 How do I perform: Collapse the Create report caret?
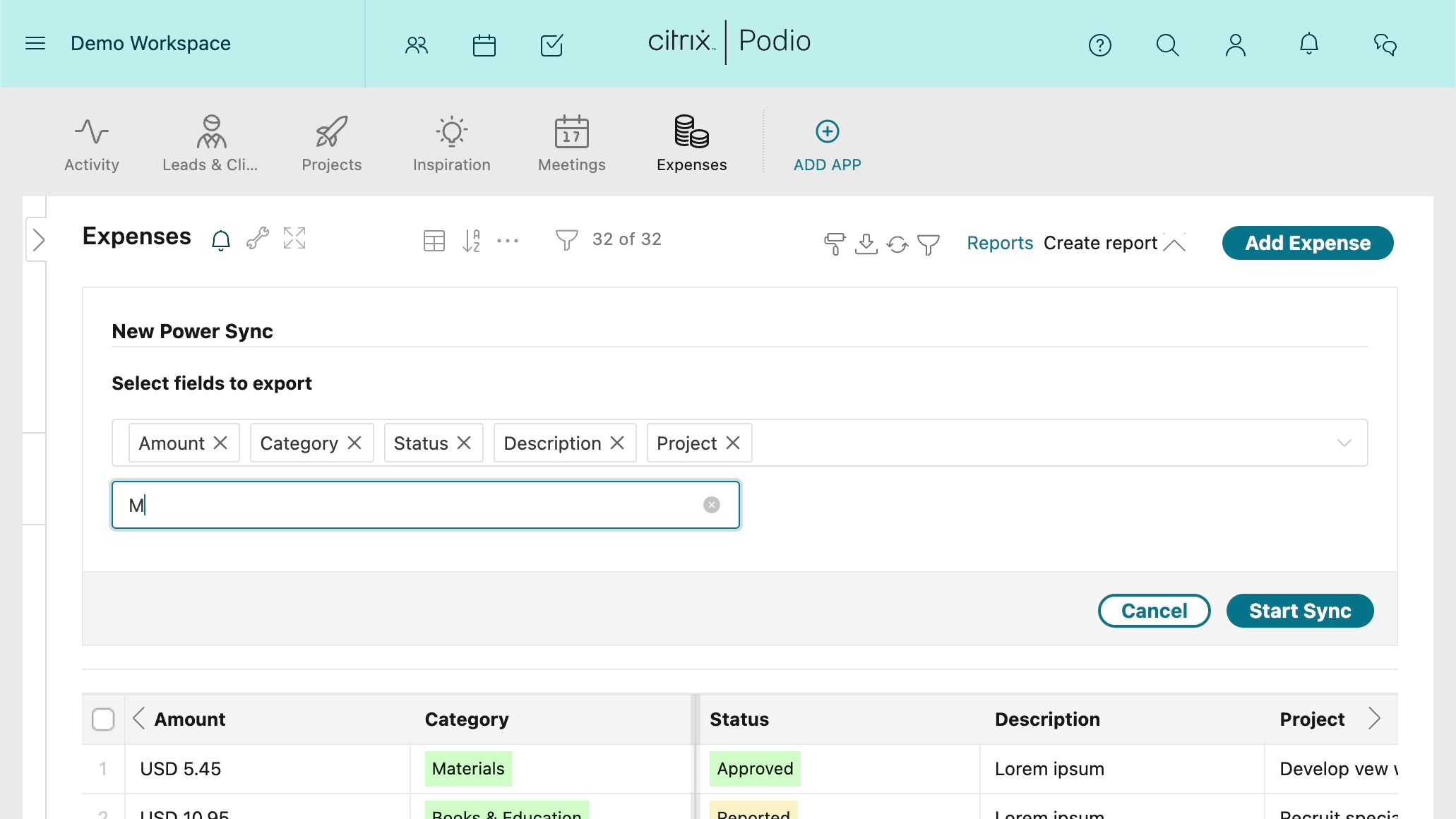pyautogui.click(x=1174, y=244)
